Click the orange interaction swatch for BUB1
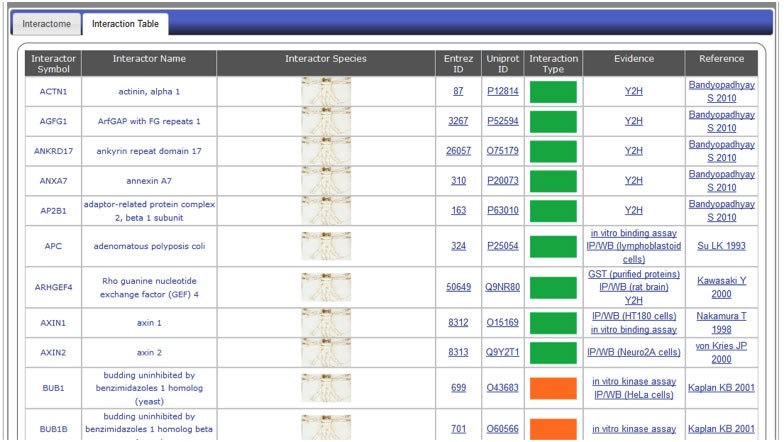 pyautogui.click(x=553, y=387)
